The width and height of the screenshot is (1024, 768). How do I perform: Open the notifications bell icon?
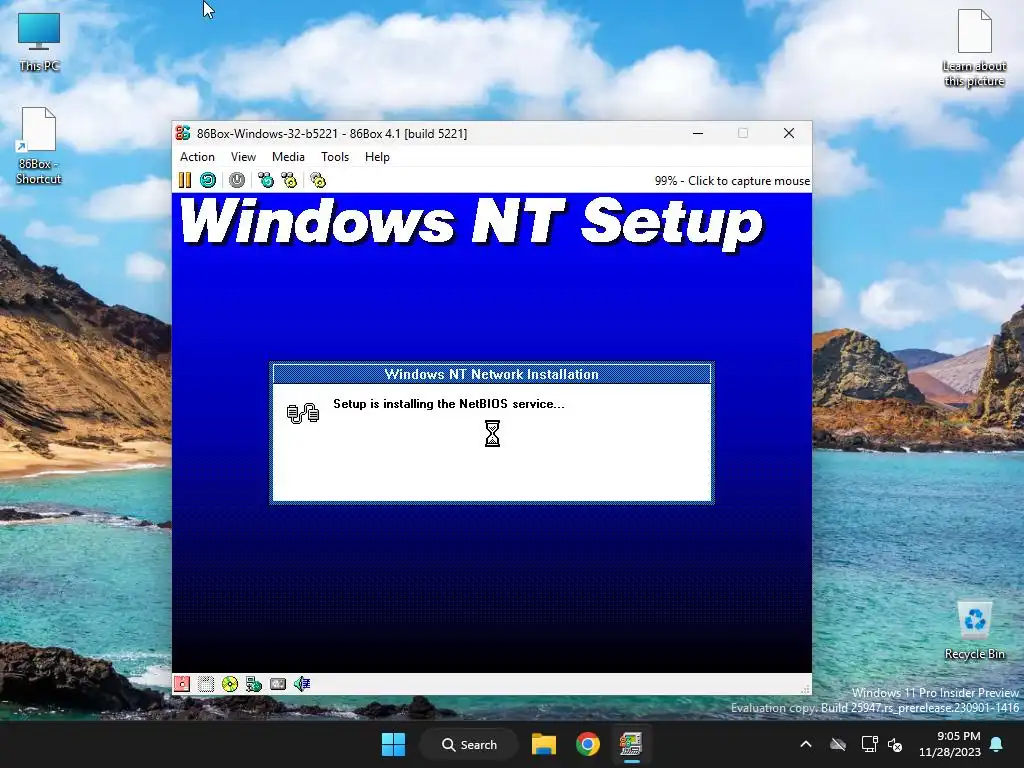point(997,744)
